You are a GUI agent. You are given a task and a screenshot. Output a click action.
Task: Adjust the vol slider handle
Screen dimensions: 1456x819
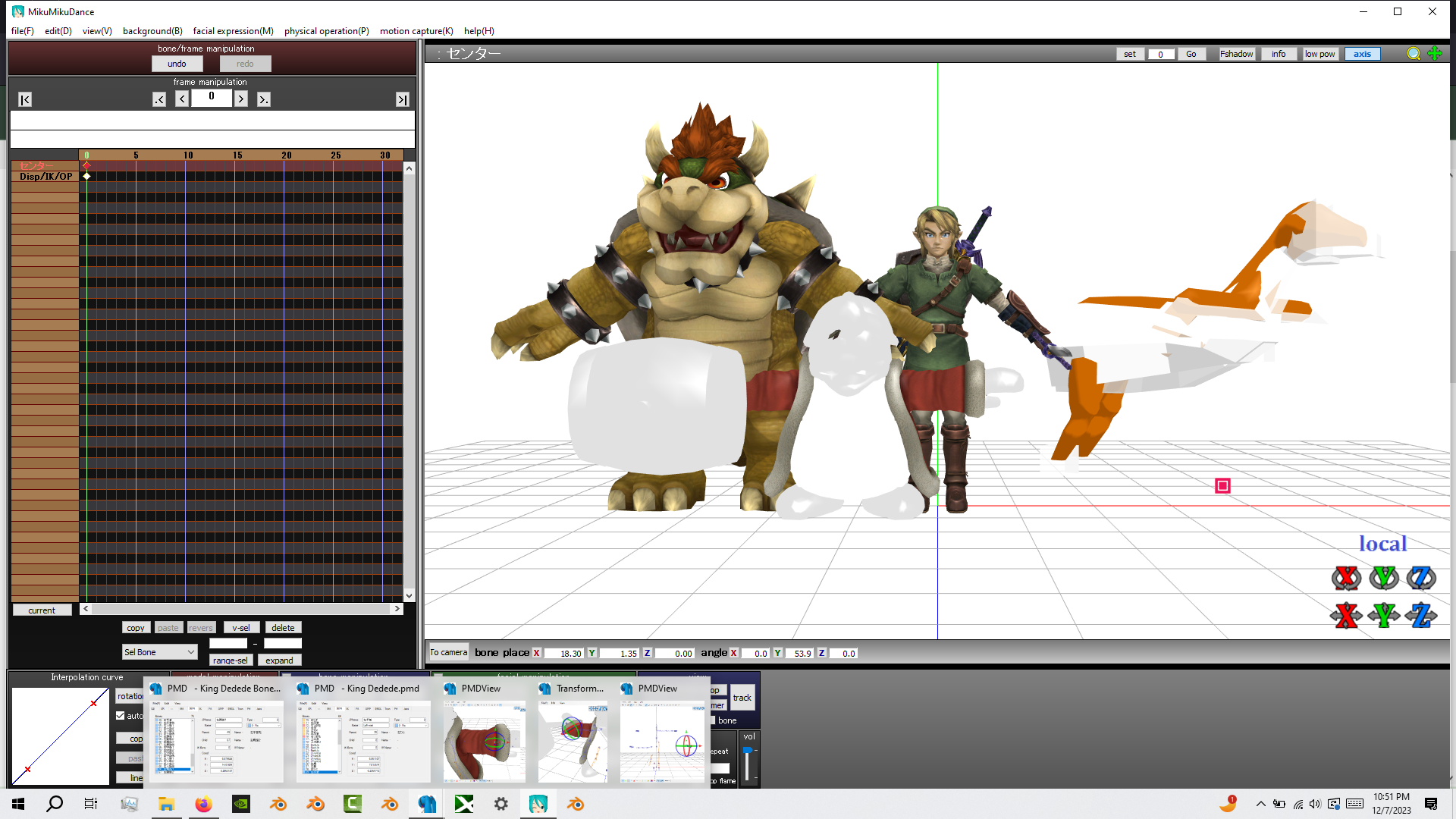coord(747,751)
